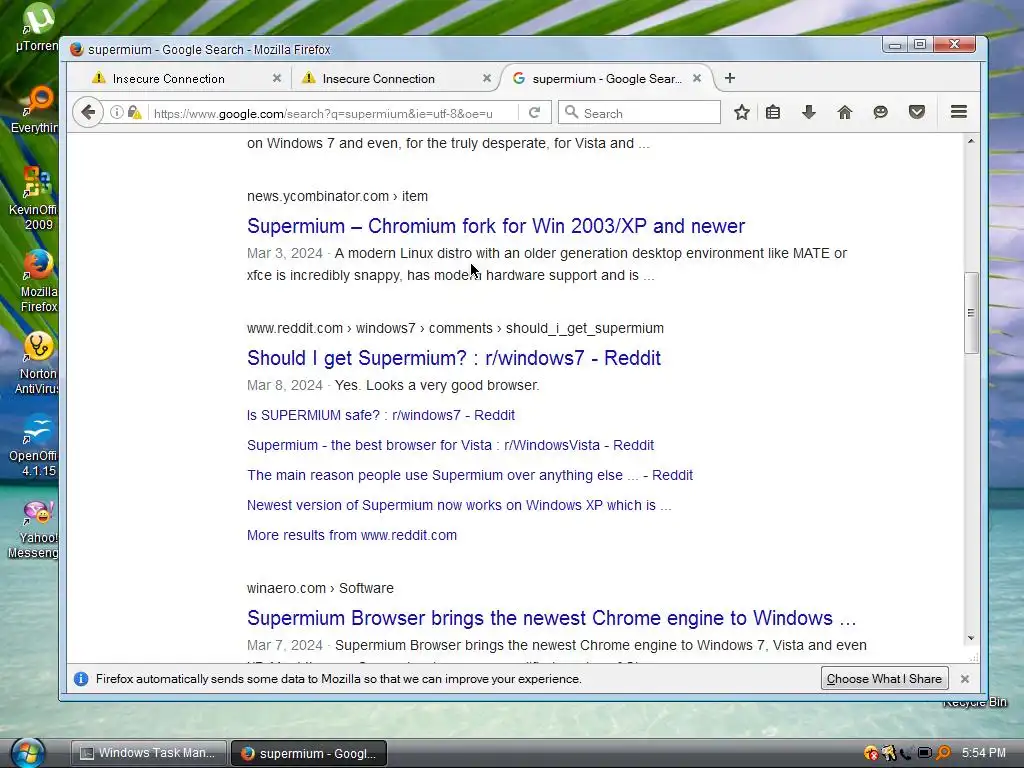
Task: Click news.ycombinator.com › item breadcrumb
Action: click(x=337, y=197)
